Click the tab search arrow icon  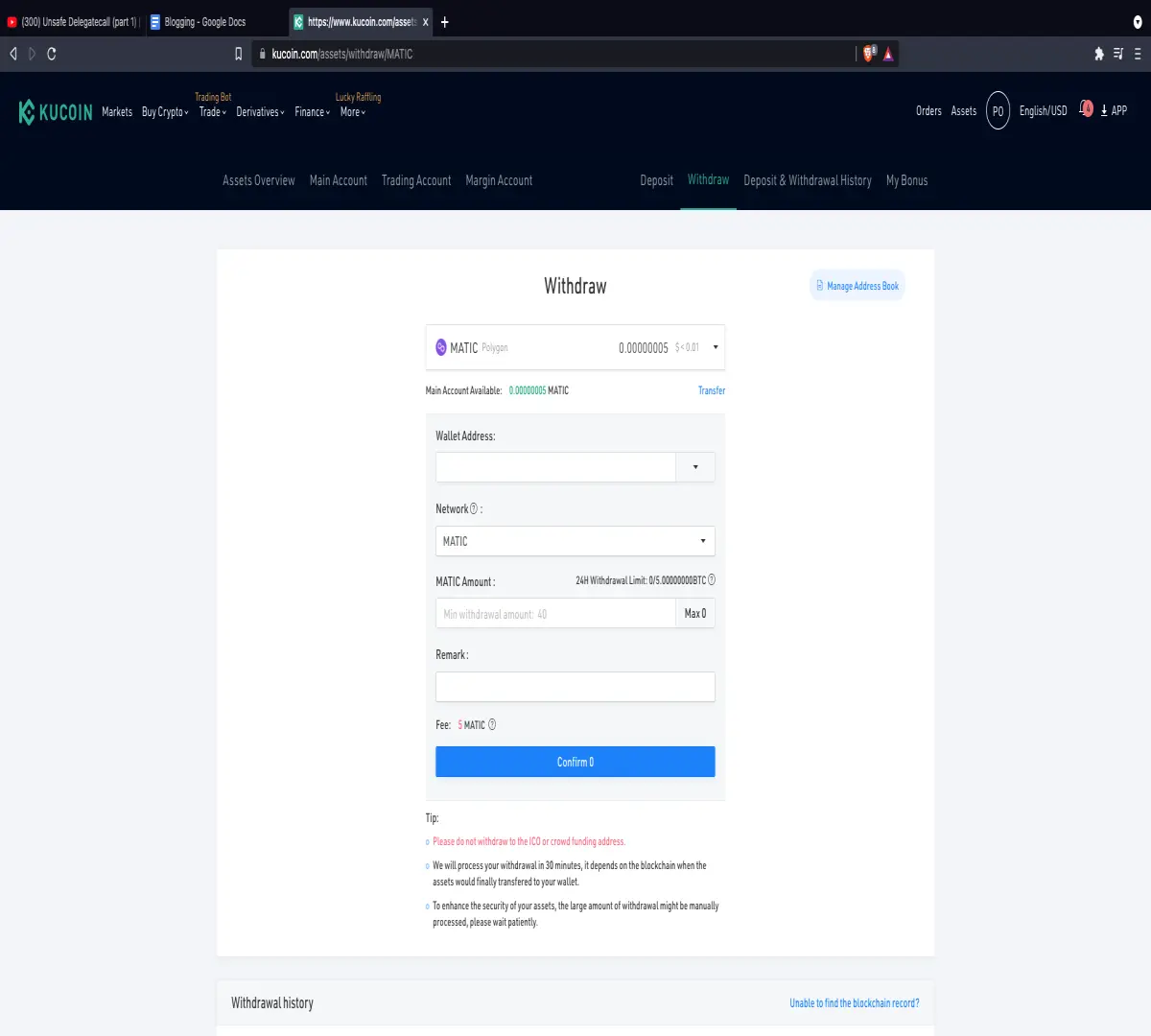click(x=1138, y=22)
